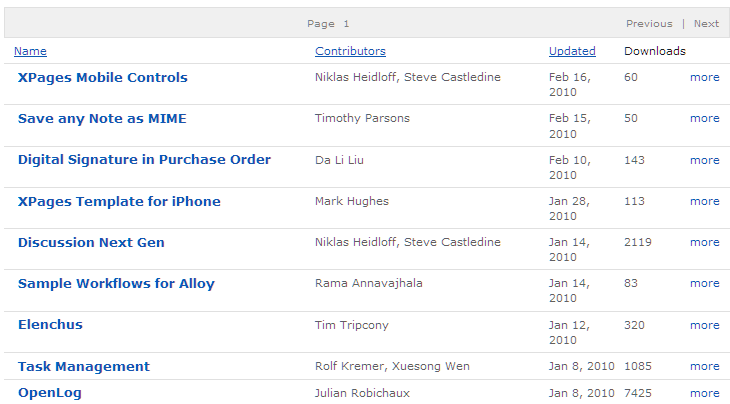
Task: Open the Task Management project
Action: [x=84, y=366]
